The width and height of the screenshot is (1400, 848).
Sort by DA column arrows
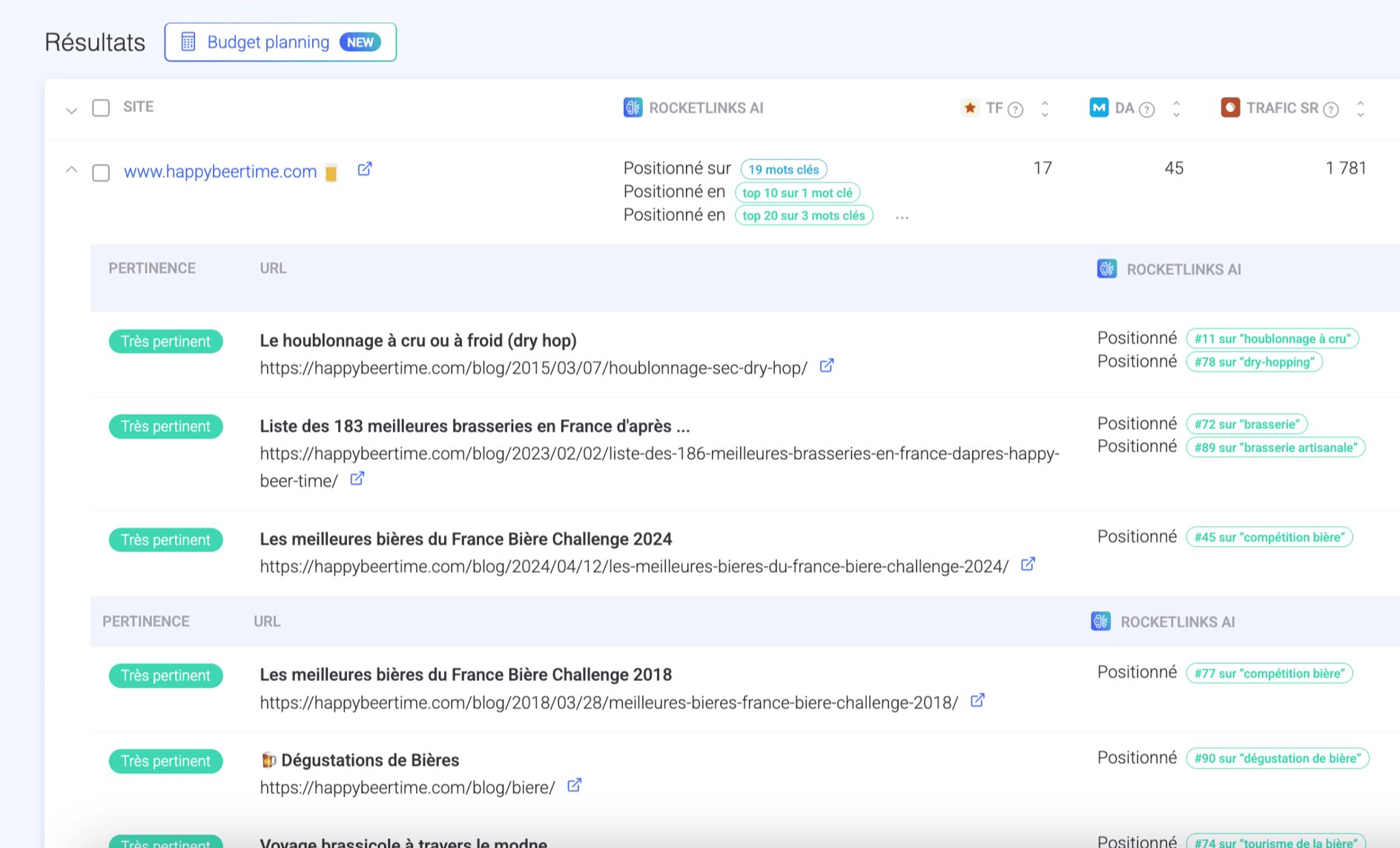click(x=1176, y=109)
